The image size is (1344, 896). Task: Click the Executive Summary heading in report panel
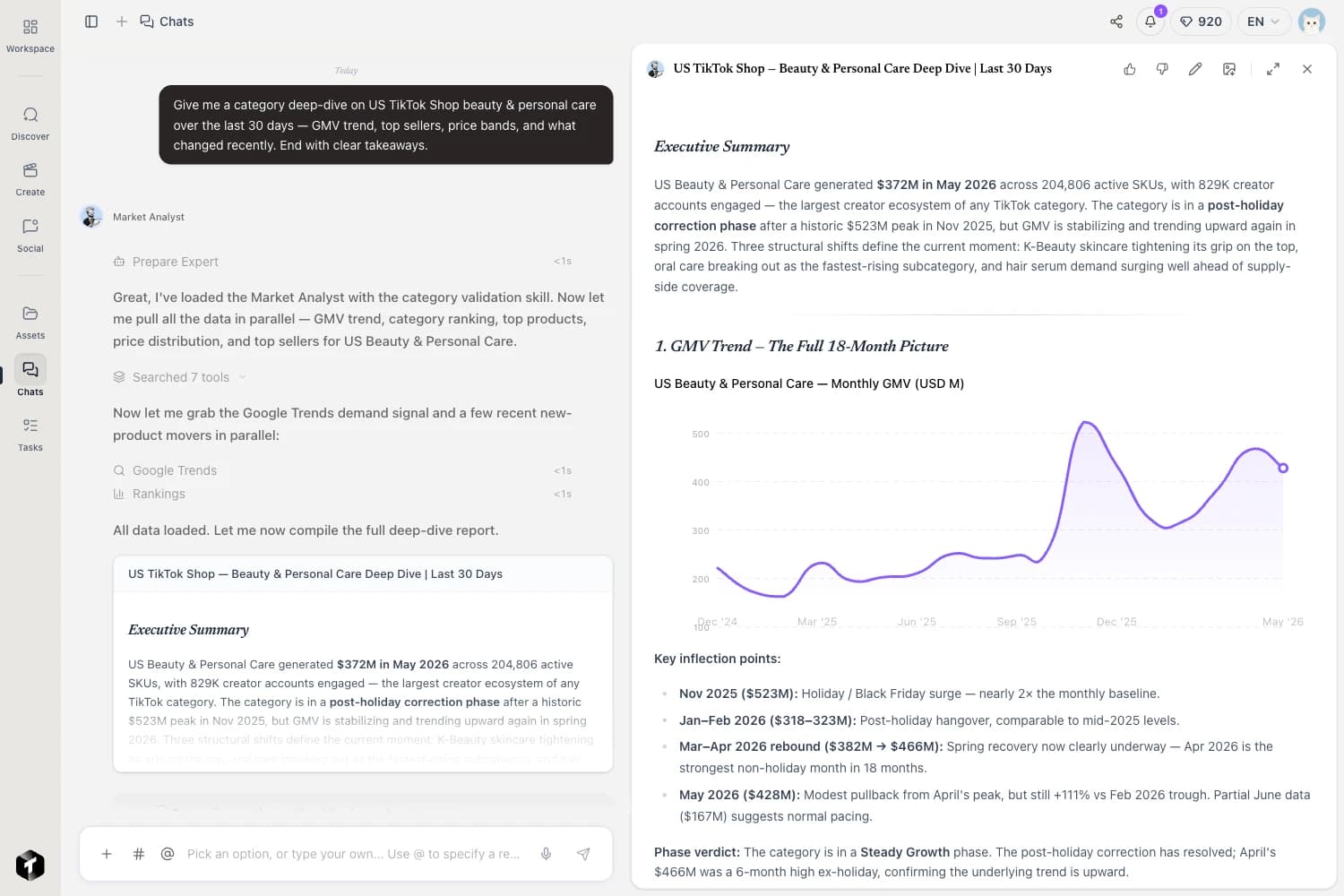click(x=722, y=146)
